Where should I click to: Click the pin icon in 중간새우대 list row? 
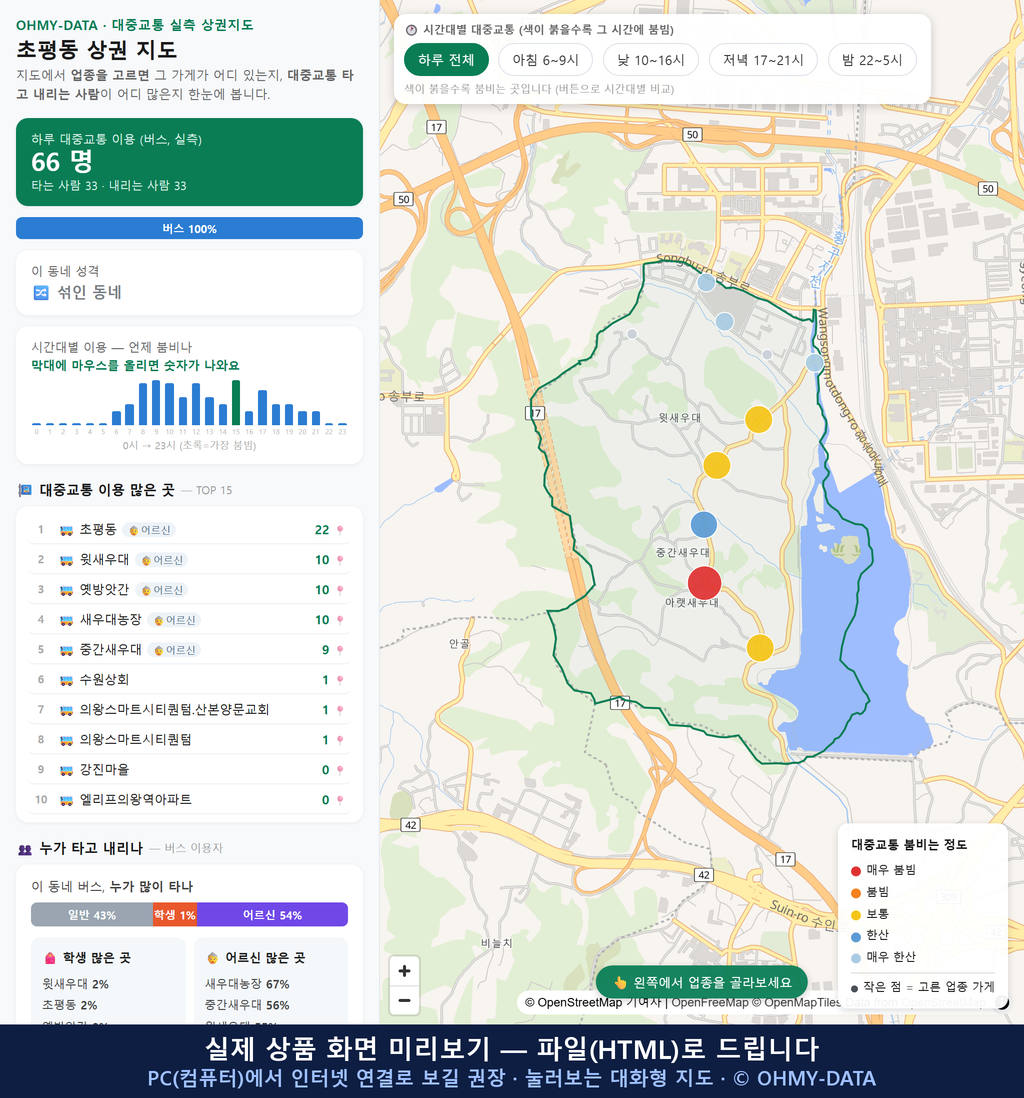(340, 651)
